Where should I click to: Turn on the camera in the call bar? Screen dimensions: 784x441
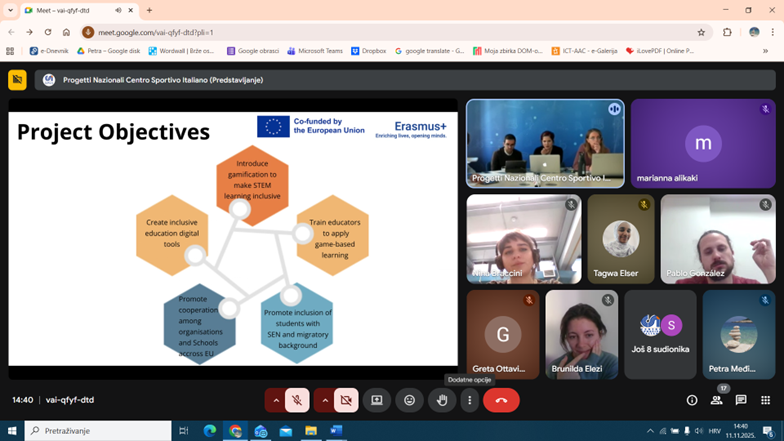point(346,400)
